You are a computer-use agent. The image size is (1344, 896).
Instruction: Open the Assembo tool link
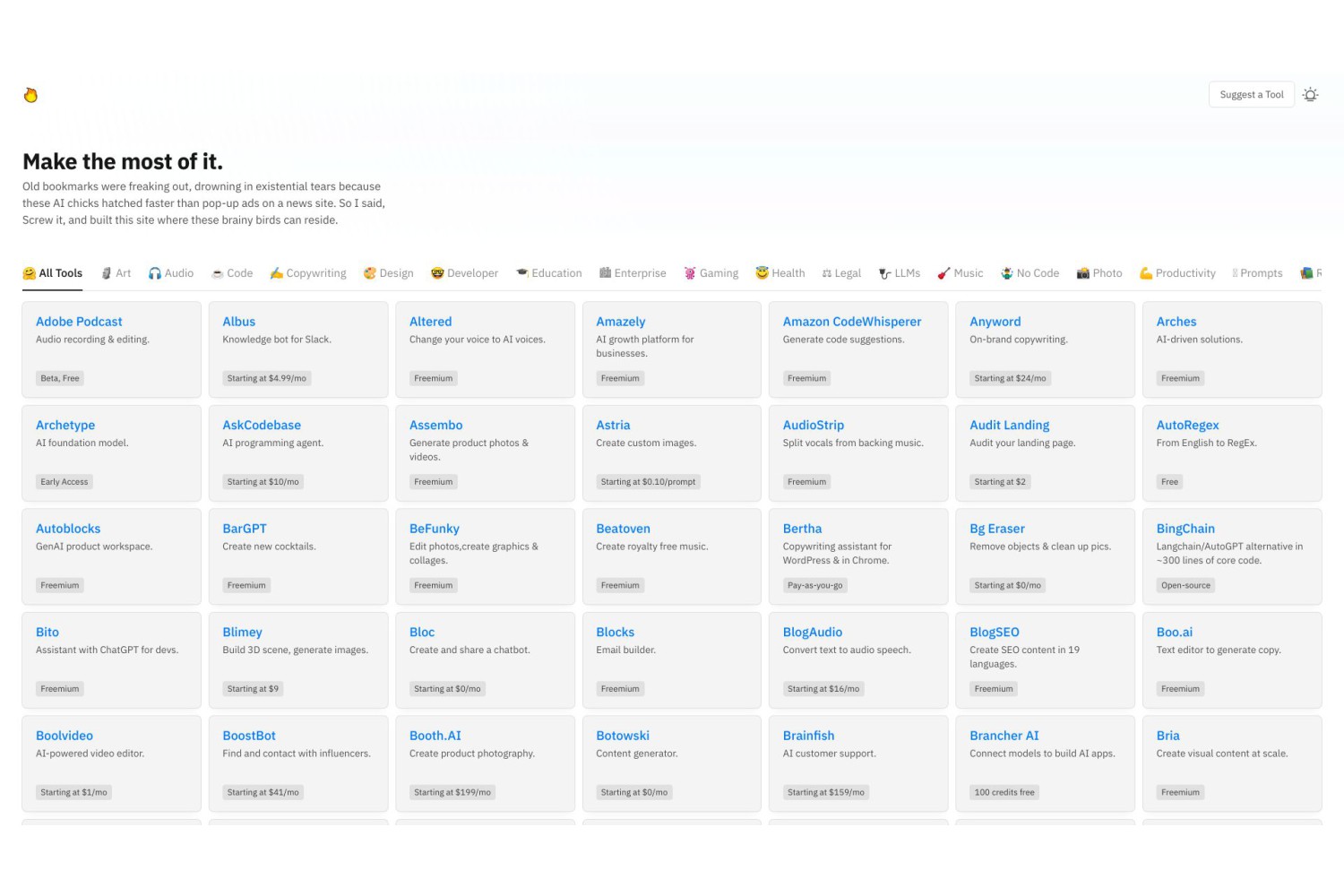pyautogui.click(x=436, y=426)
